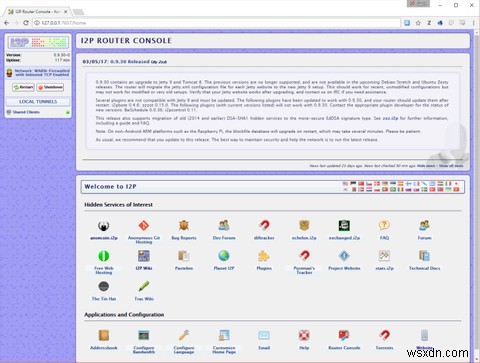The height and width of the screenshot is (363, 480).
Task: Close the I2P Router Console tab
Action: tap(66, 12)
